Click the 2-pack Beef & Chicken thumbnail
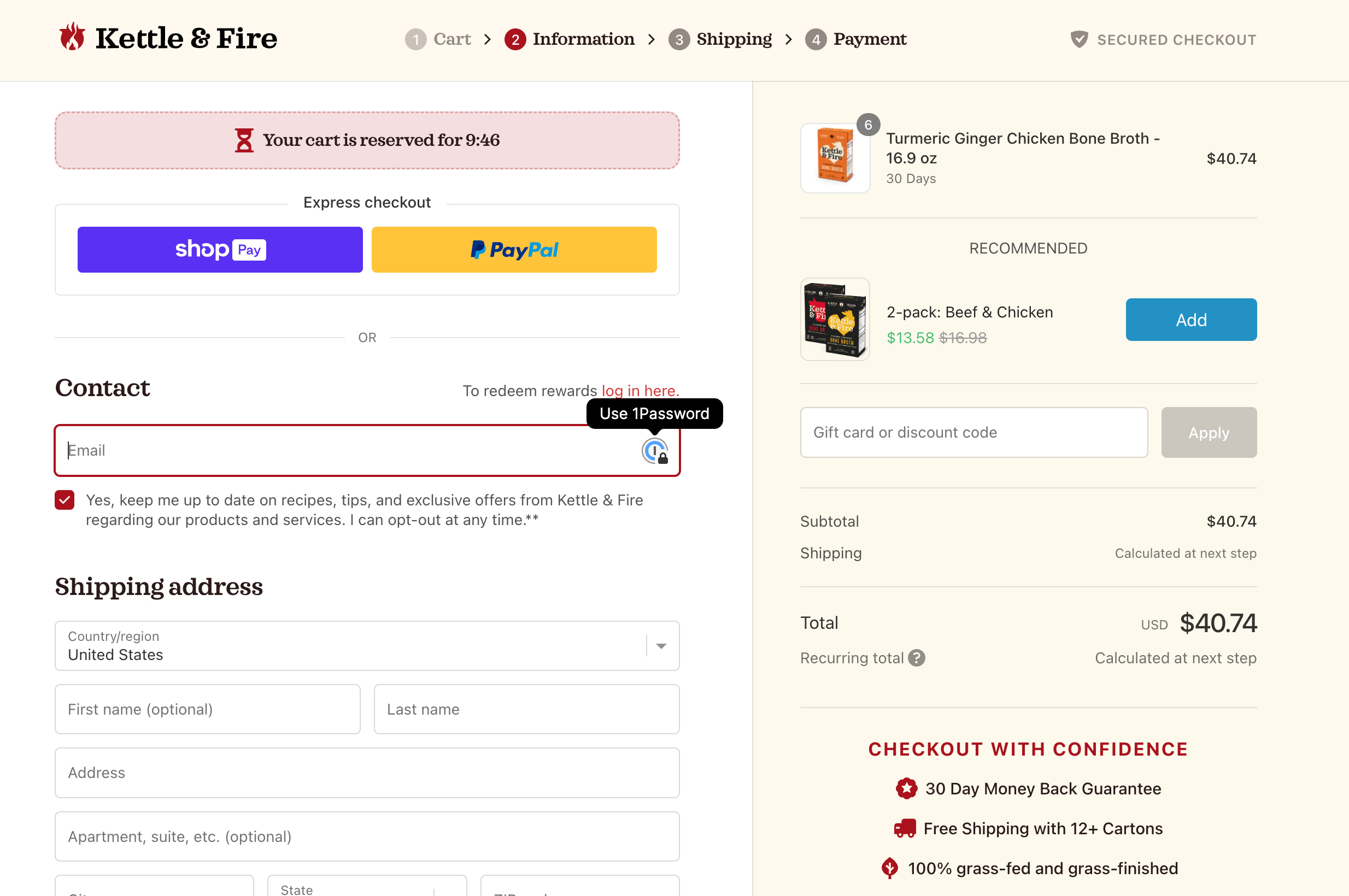The image size is (1349, 896). click(835, 320)
